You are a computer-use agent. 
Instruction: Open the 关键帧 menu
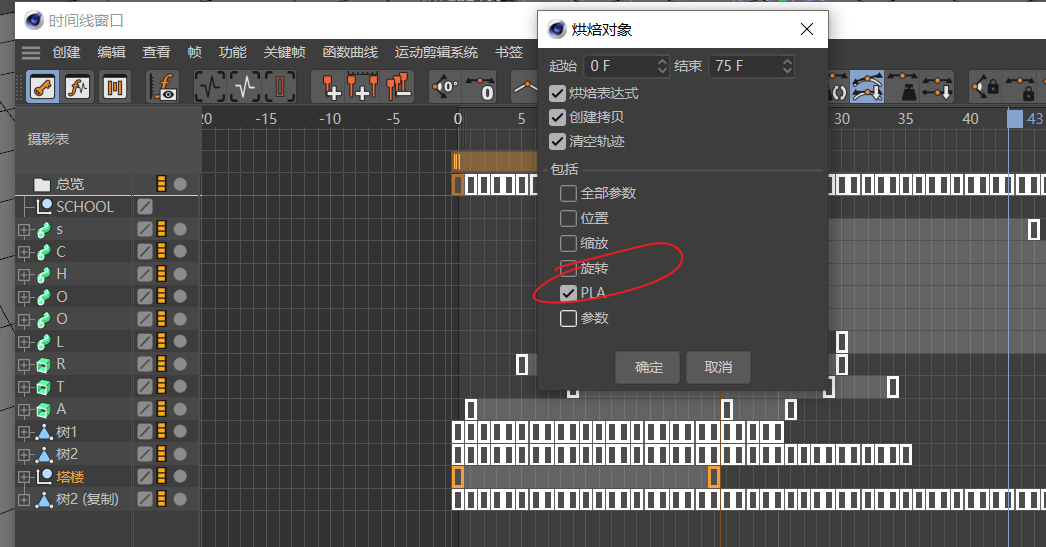(x=283, y=52)
